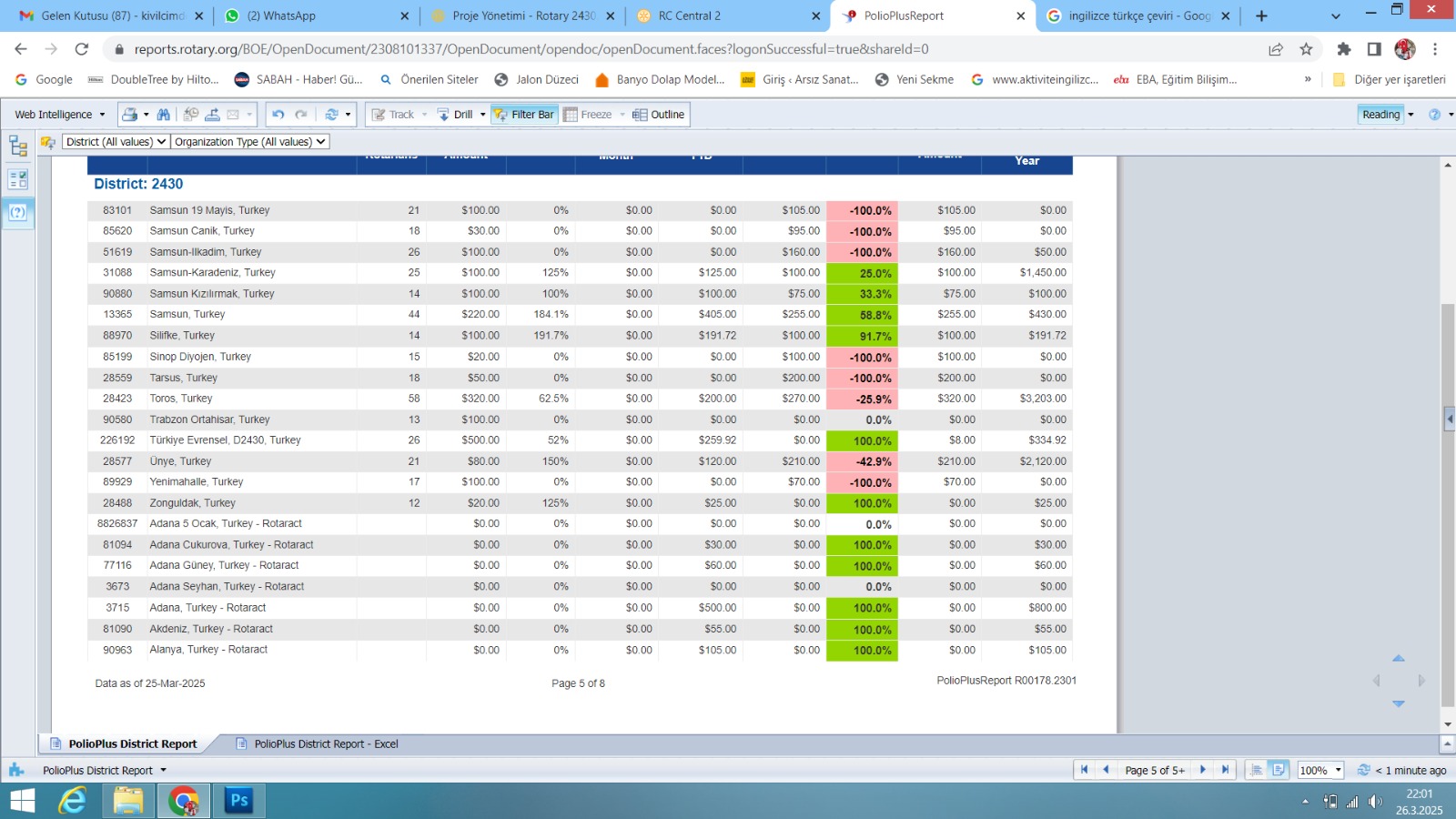Open Internet Explorer from the taskbar
This screenshot has width=1456, height=819.
click(x=73, y=801)
